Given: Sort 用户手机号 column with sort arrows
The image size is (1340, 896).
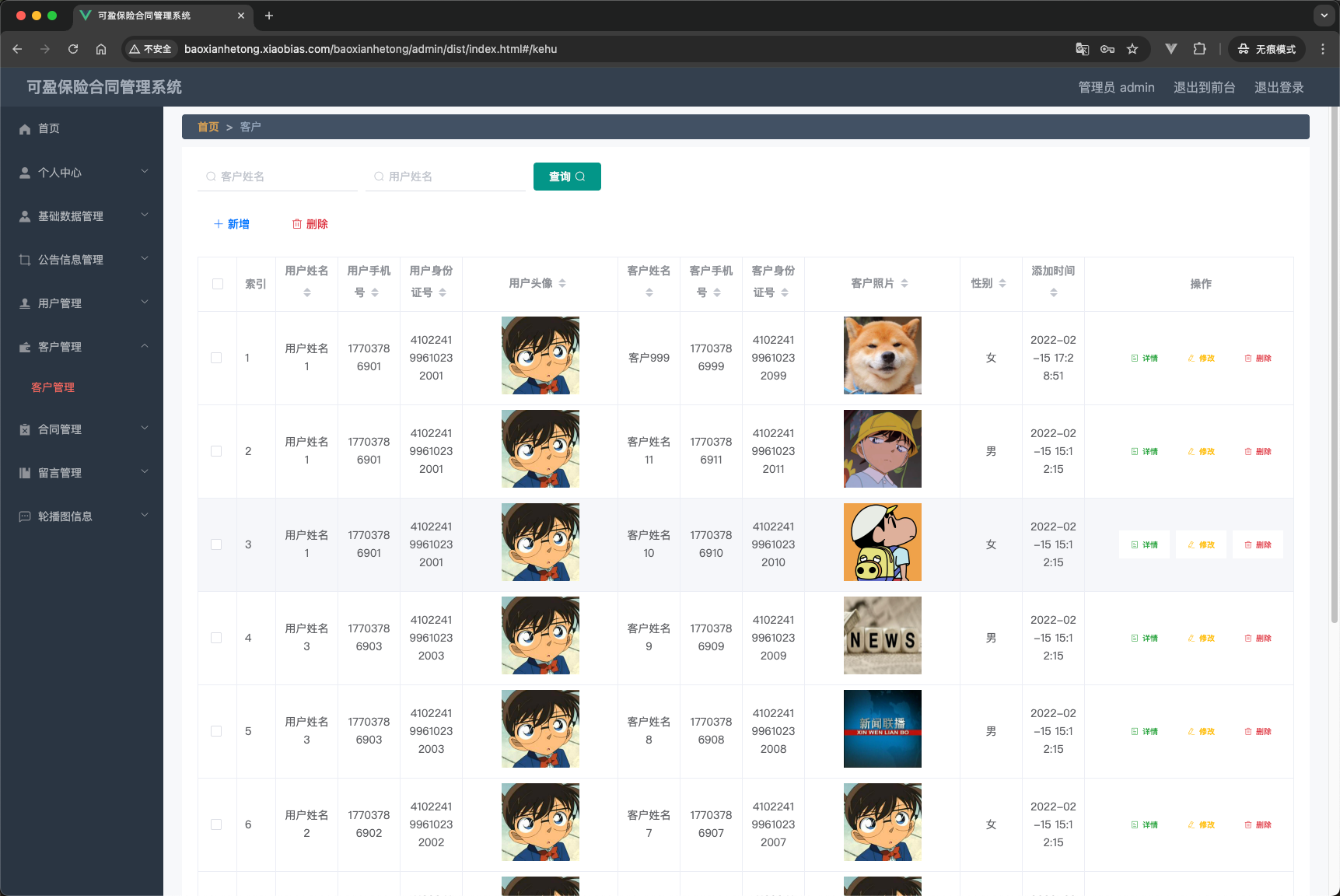Looking at the screenshot, I should pos(375,292).
